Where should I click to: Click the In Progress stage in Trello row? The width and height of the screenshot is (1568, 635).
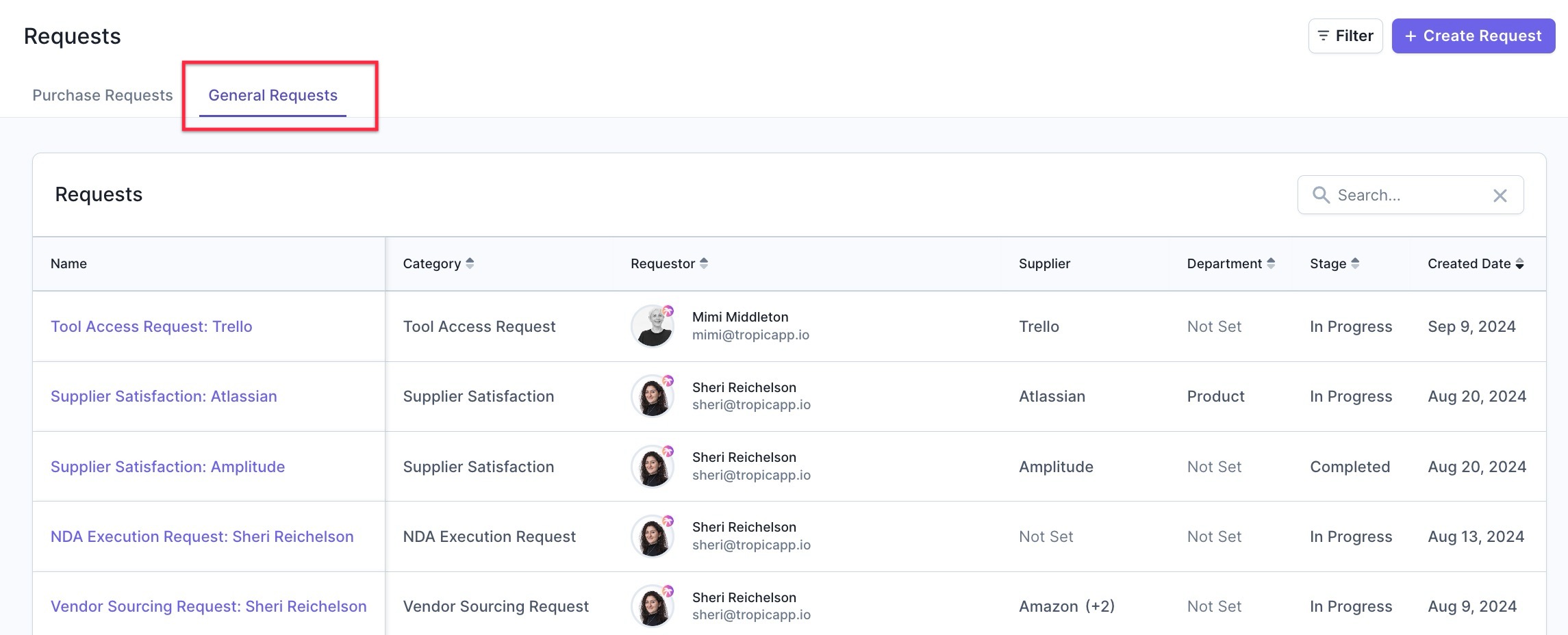click(x=1351, y=326)
